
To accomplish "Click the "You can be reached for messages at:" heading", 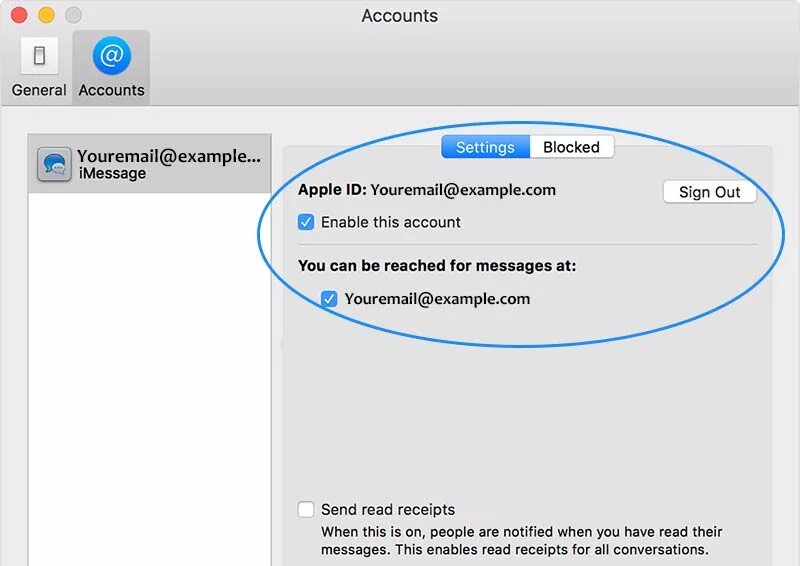I will tap(437, 265).
